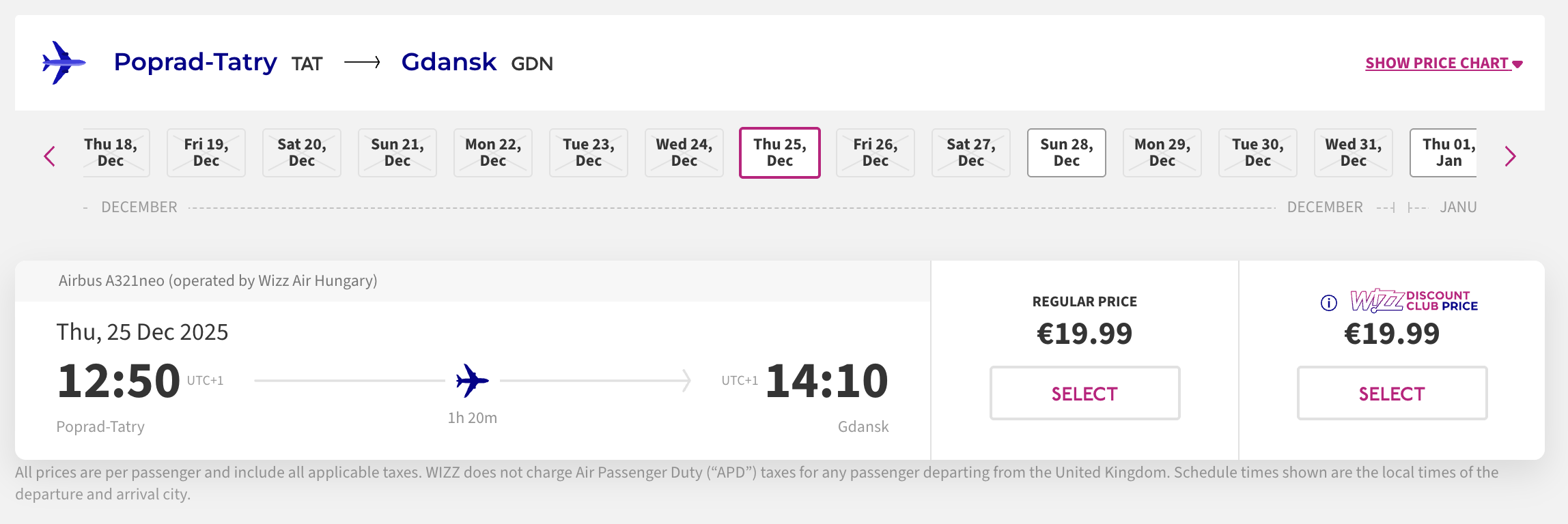This screenshot has height=524, width=1568.
Task: Click the route arrow between TAT and GDN
Action: (362, 63)
